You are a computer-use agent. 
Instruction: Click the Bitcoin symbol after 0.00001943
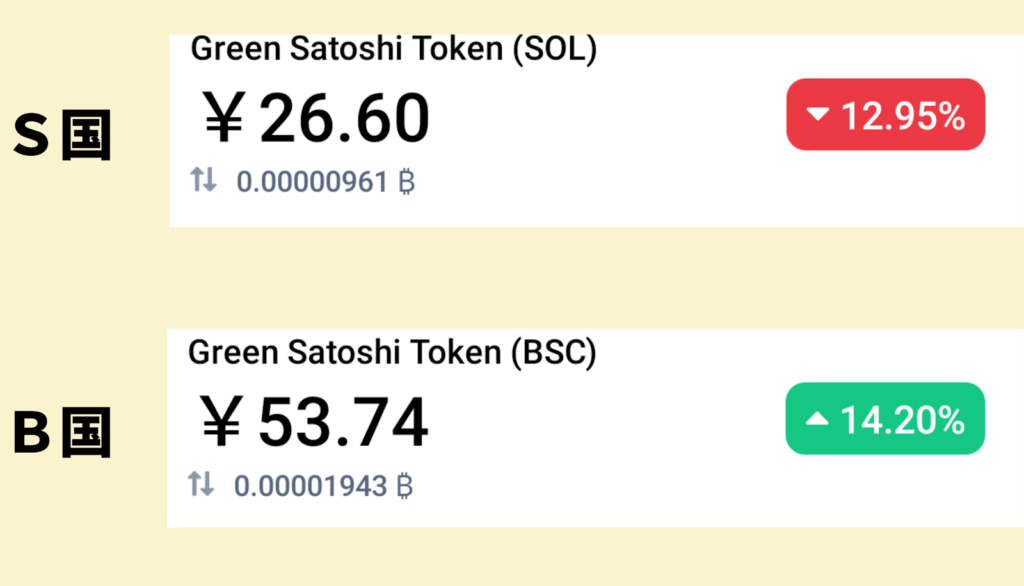tap(404, 487)
